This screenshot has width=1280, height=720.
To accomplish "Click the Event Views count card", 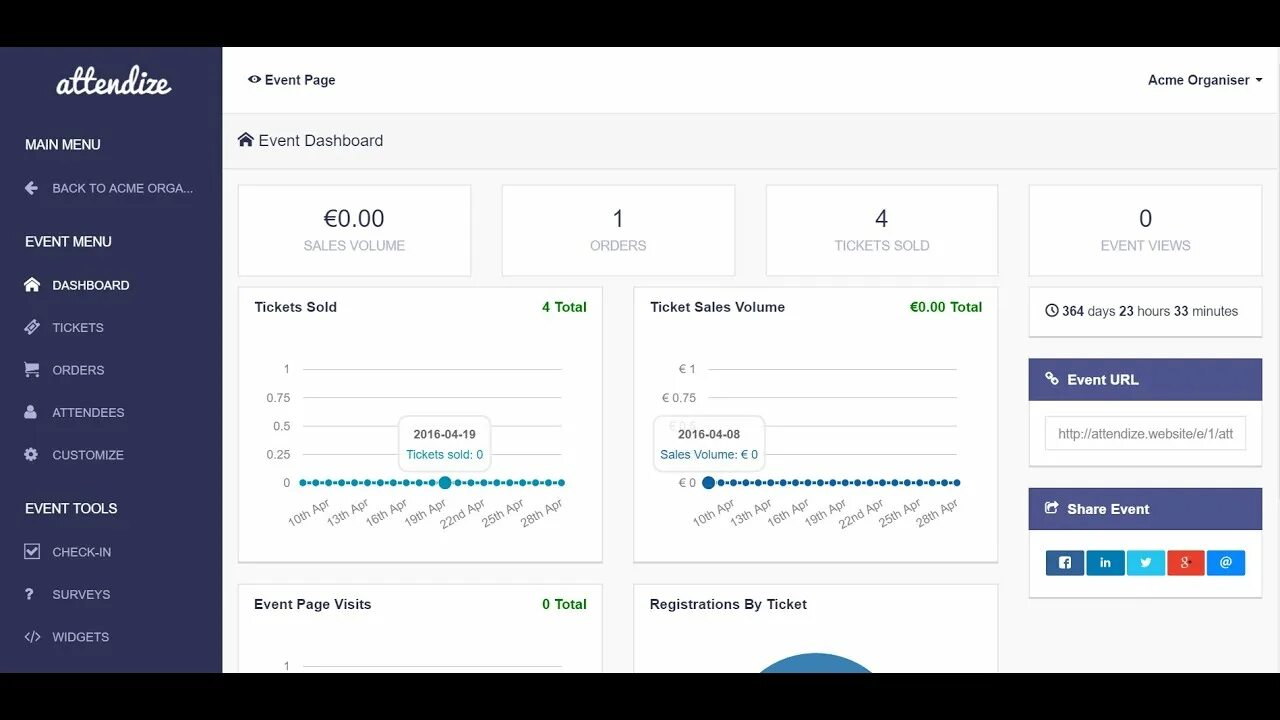I will [1145, 230].
